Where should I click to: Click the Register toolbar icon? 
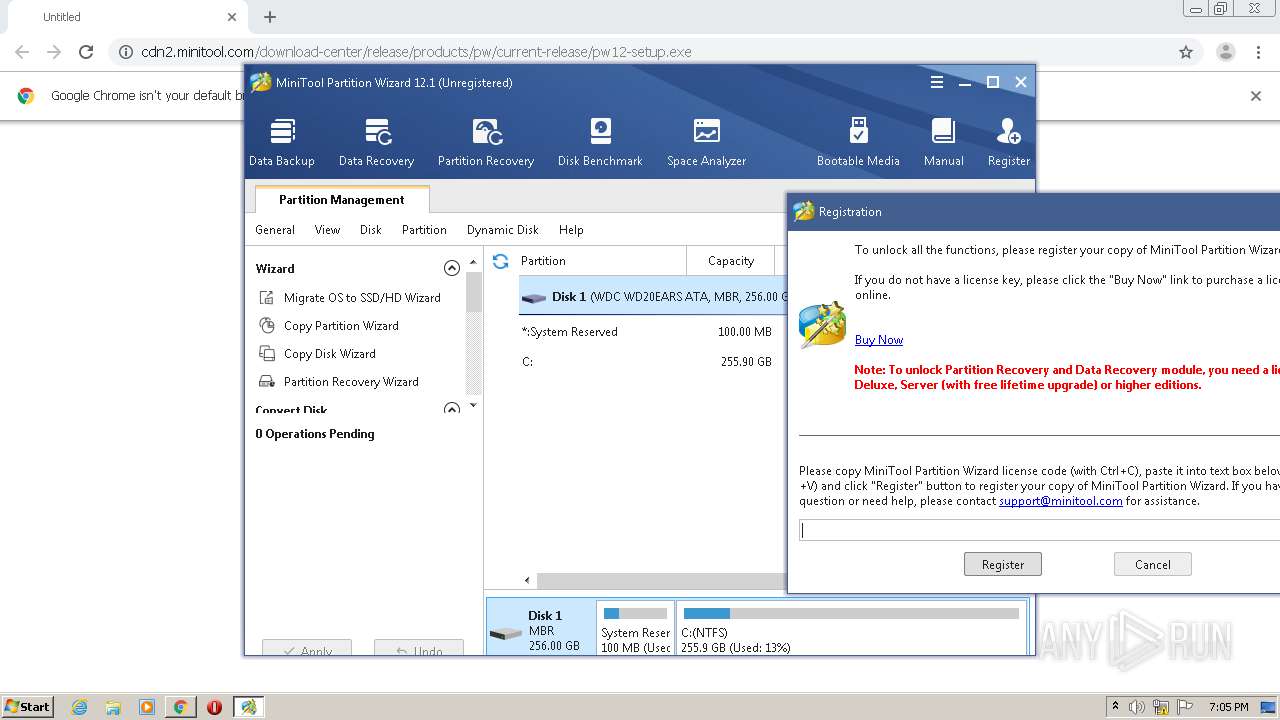coord(1008,142)
